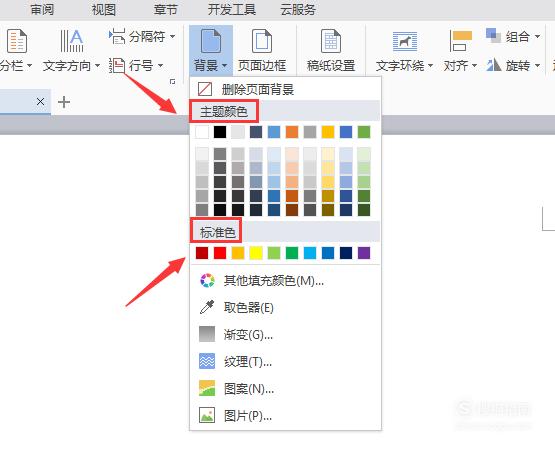
Task: Expand the 旋转 dropdown arrow
Action: click(x=537, y=66)
